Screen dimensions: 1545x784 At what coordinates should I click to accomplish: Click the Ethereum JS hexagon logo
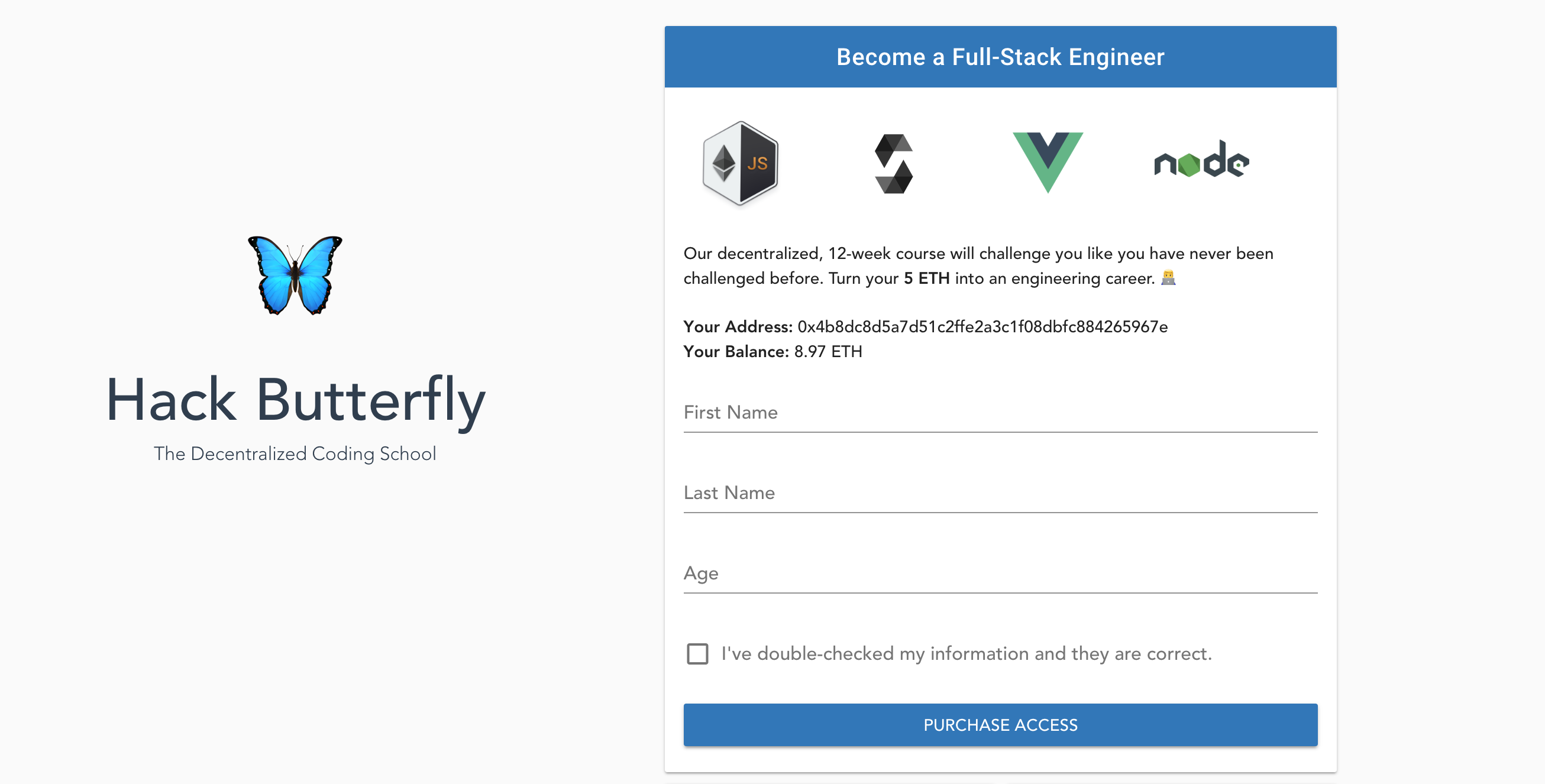pyautogui.click(x=740, y=163)
